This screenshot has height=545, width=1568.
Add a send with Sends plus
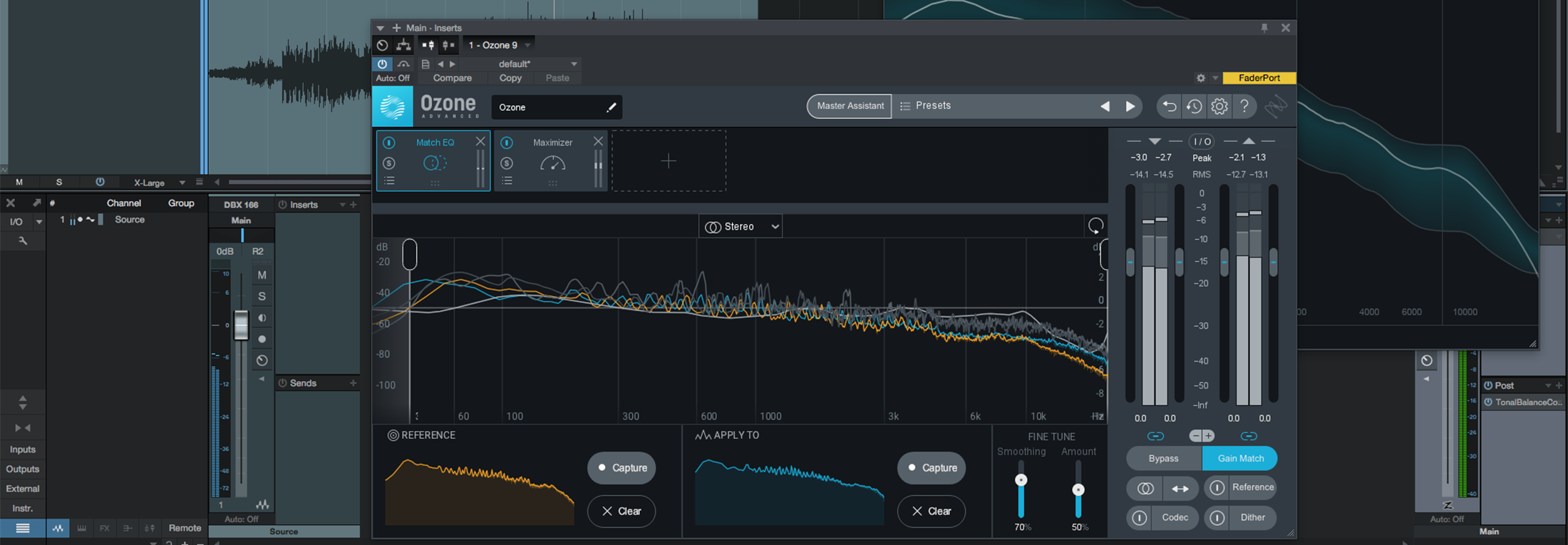[x=353, y=383]
